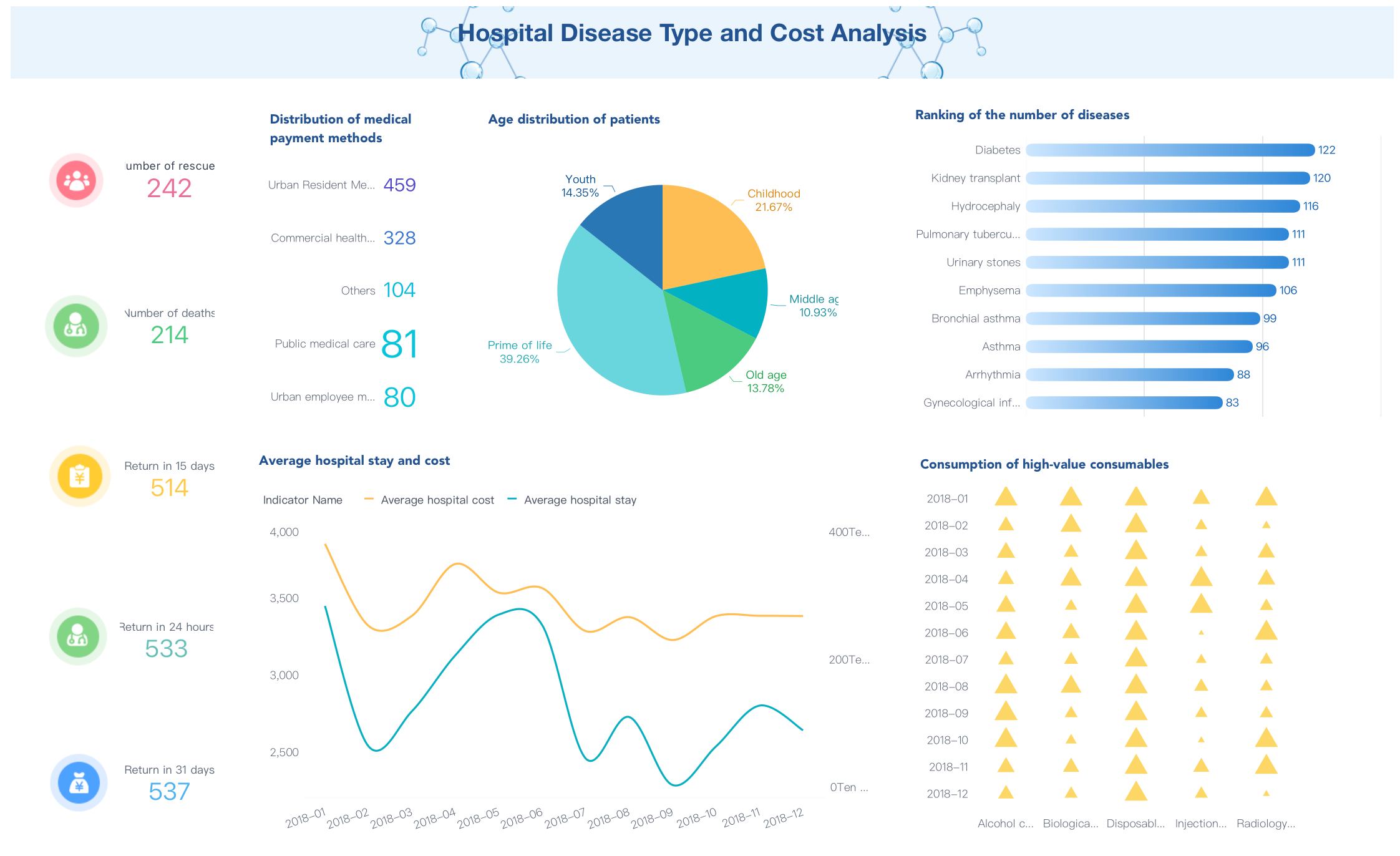Click the 2018-03 Radiology consumables triangle
The image size is (1400, 856).
[x=1266, y=550]
